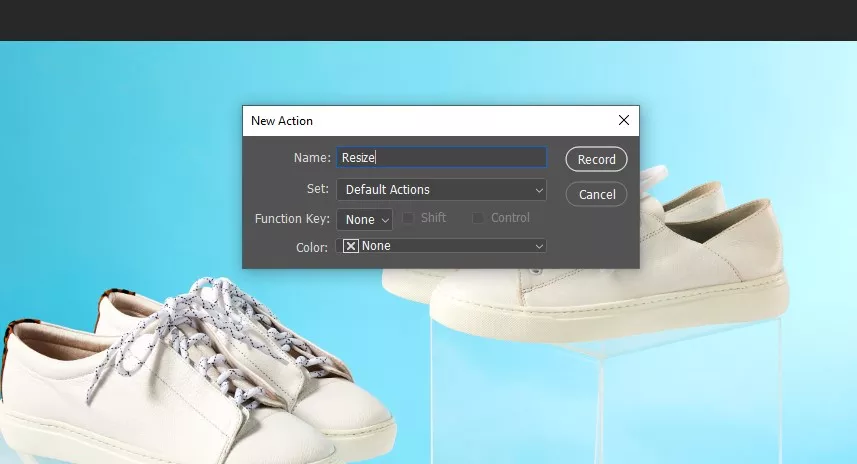The width and height of the screenshot is (857, 464).
Task: Close the New Action dialog
Action: click(624, 120)
